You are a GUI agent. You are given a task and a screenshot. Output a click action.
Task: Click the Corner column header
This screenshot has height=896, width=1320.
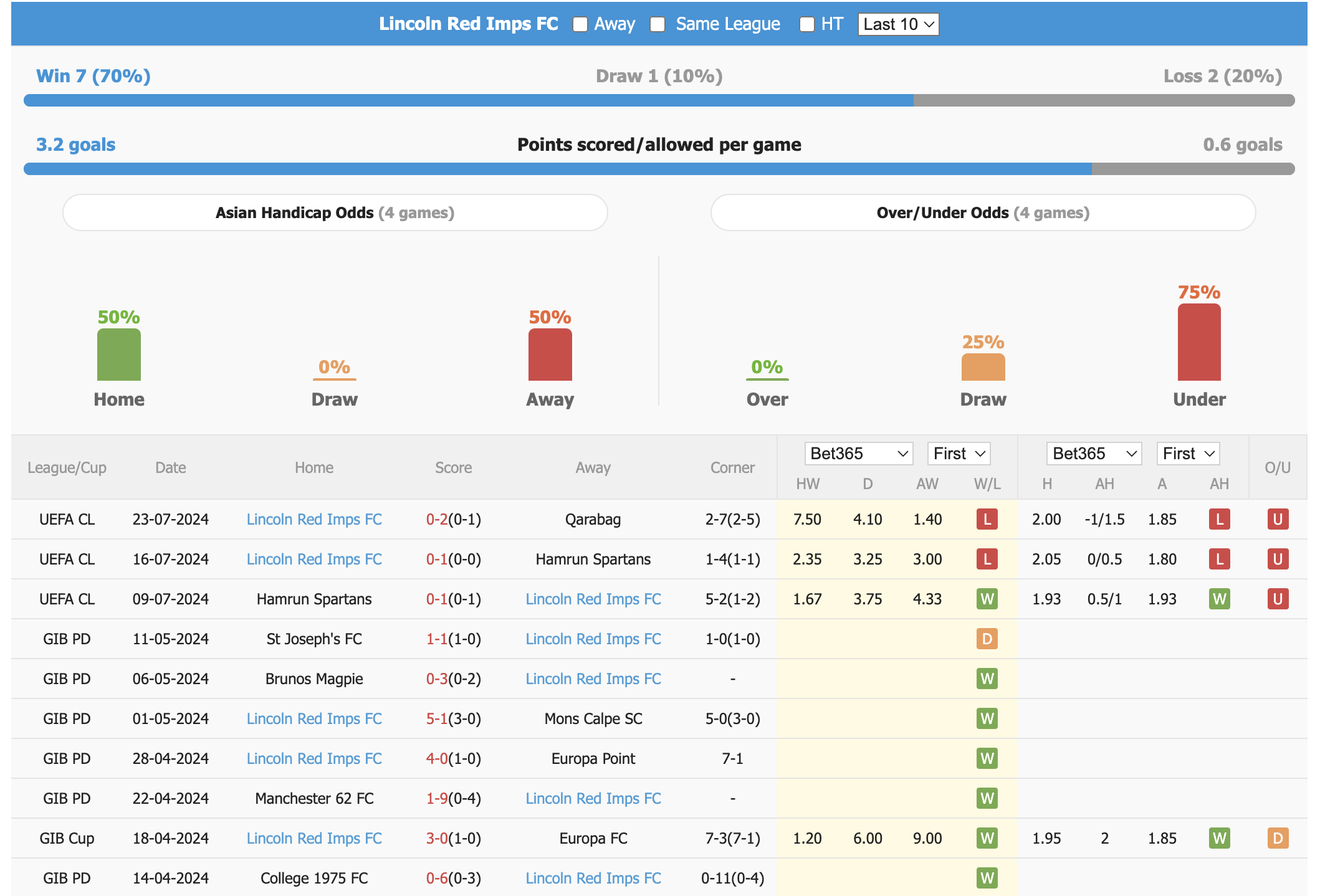point(733,467)
